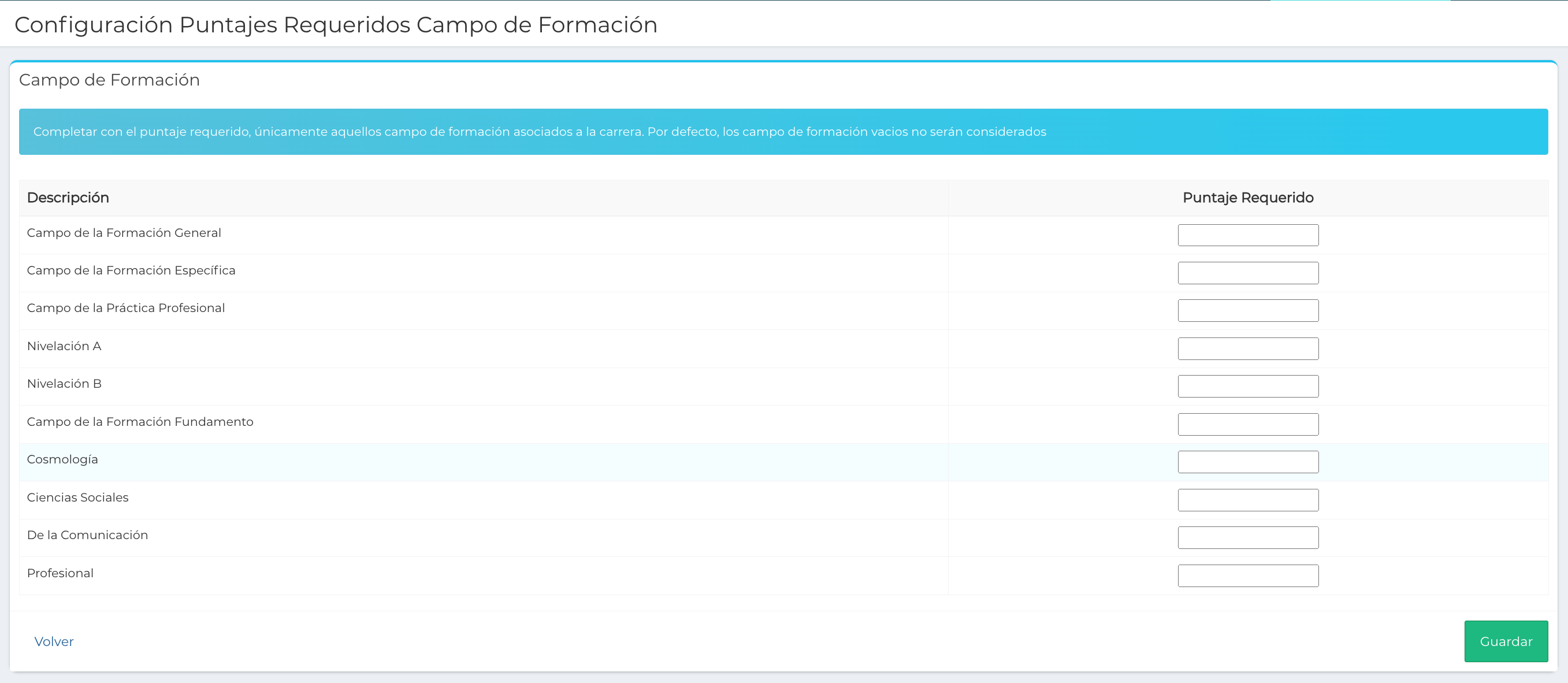This screenshot has height=683, width=1568.
Task: Click the Cosmología row label
Action: tap(62, 459)
